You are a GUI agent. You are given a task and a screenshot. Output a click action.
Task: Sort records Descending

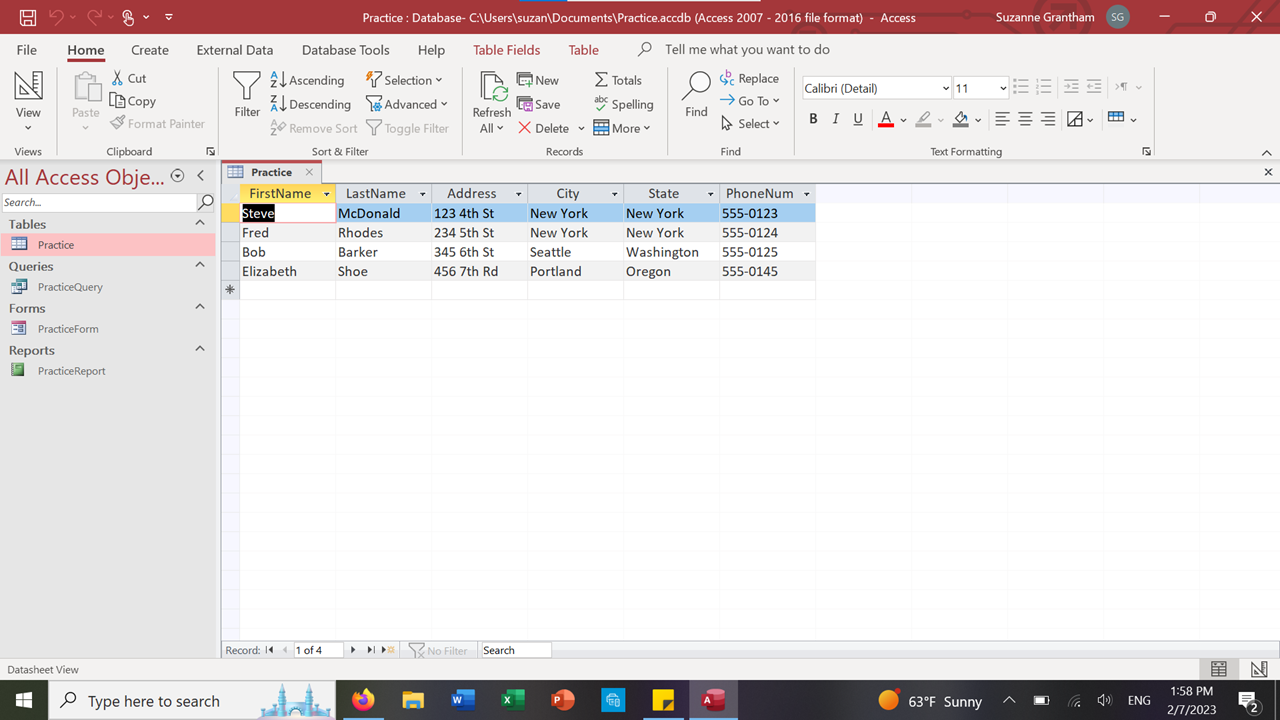pyautogui.click(x=311, y=104)
